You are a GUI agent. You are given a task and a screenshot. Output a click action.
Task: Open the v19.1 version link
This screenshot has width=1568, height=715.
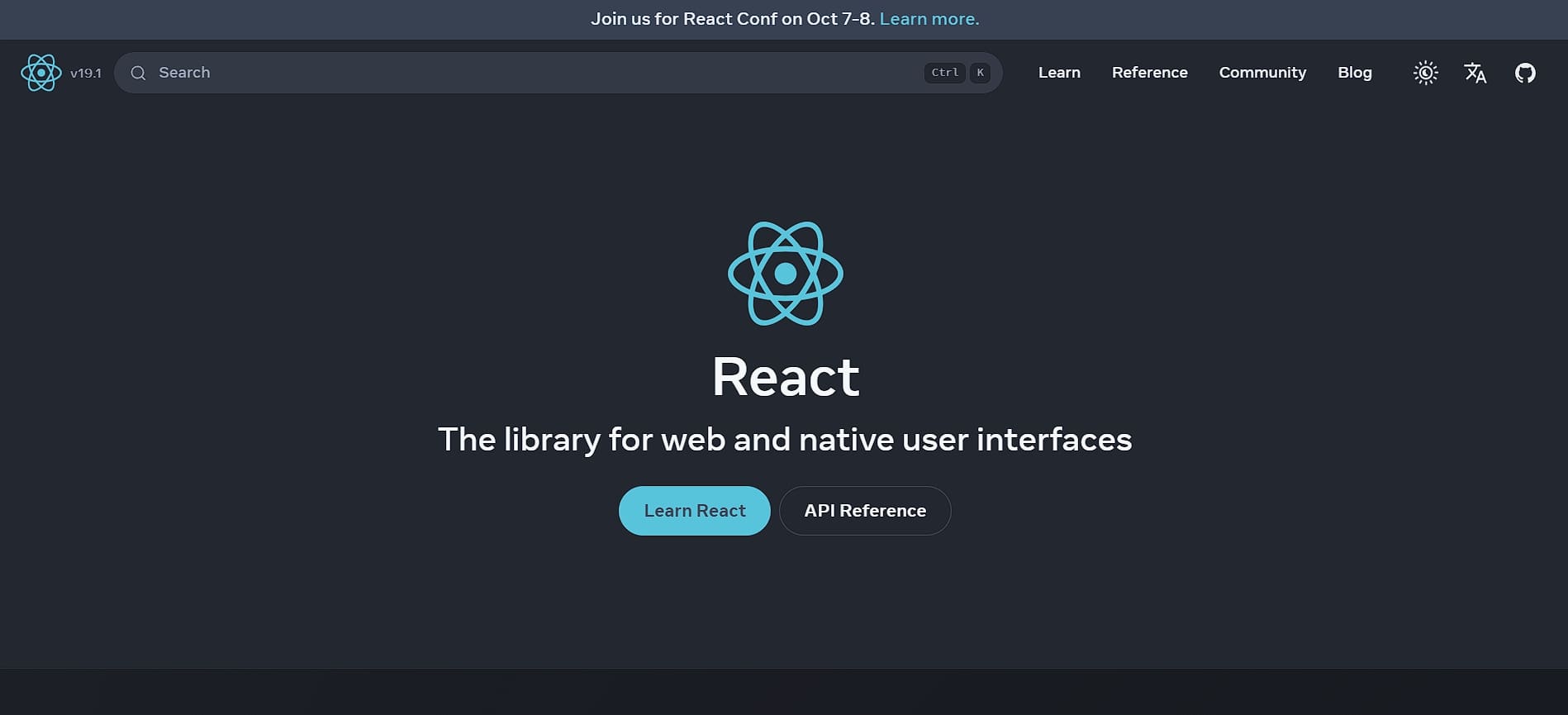coord(86,73)
